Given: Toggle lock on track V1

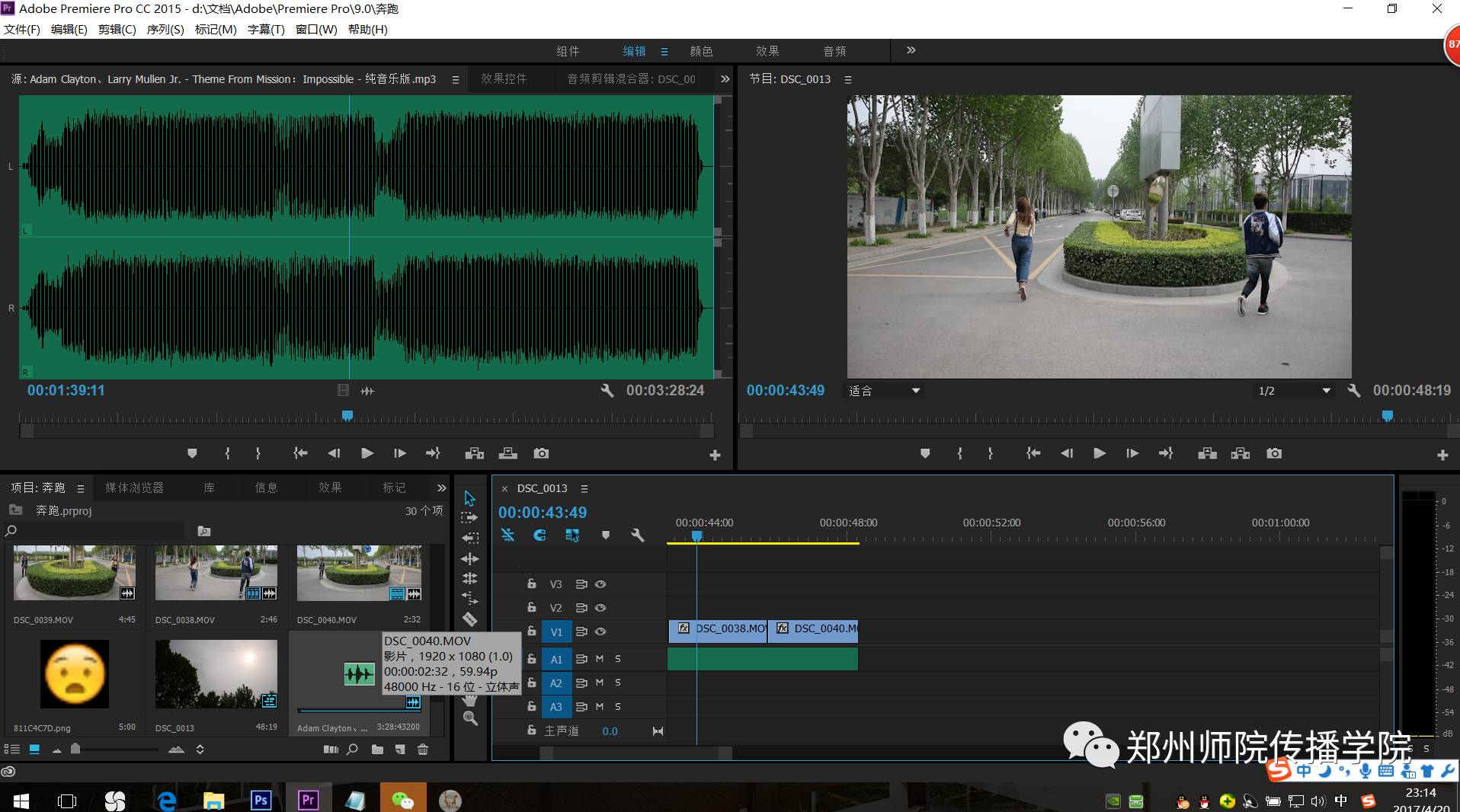Looking at the screenshot, I should [x=532, y=631].
